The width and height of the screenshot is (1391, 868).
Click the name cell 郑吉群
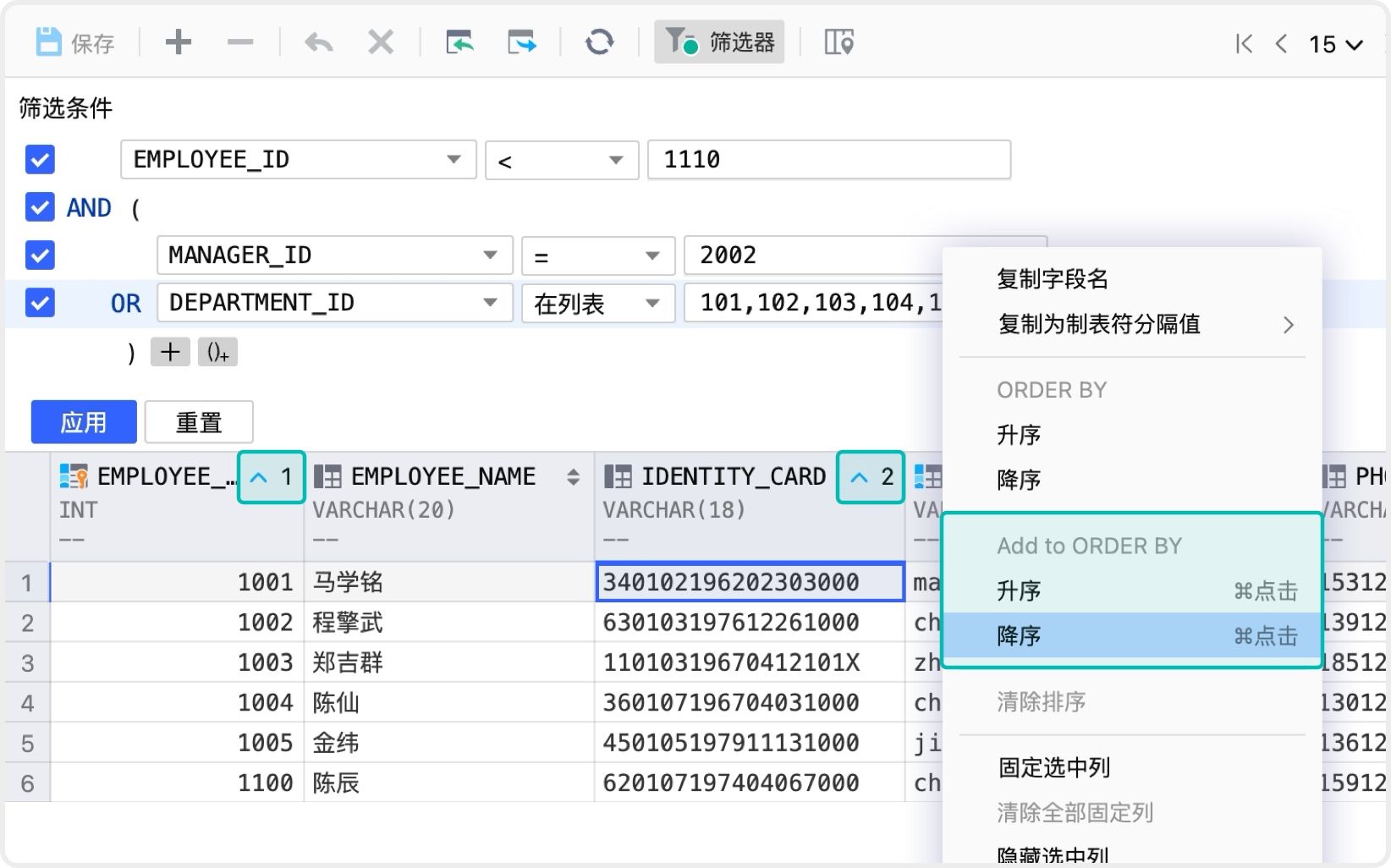point(449,662)
